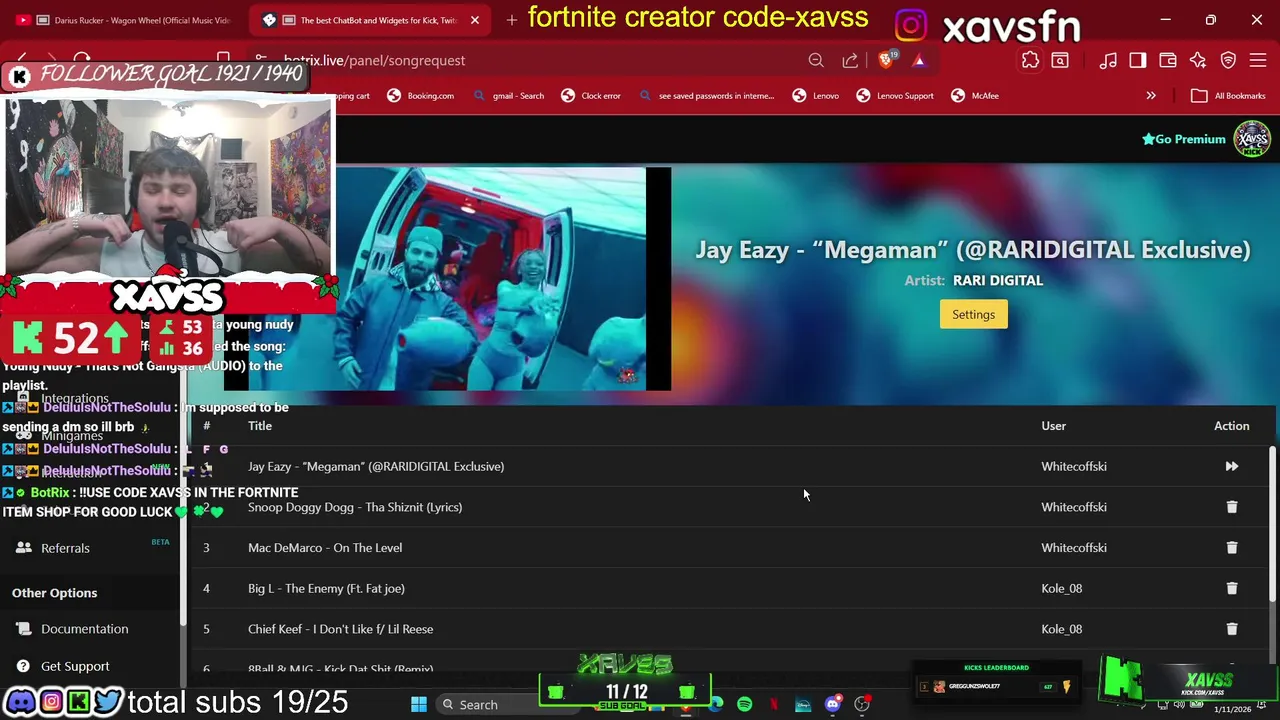Click the botrix.live address bar
This screenshot has width=1280, height=720.
520,60
